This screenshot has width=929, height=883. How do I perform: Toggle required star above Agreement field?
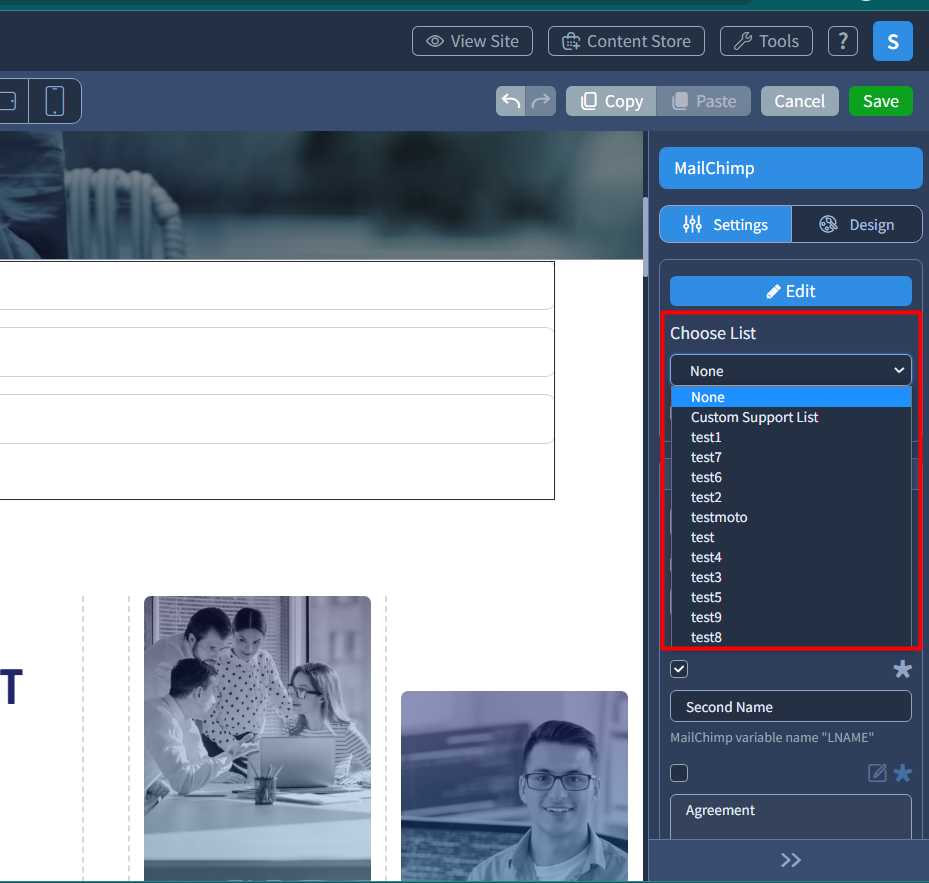902,773
